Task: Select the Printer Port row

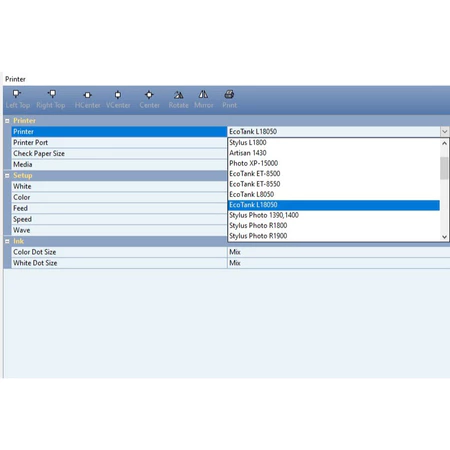Action: [119, 143]
